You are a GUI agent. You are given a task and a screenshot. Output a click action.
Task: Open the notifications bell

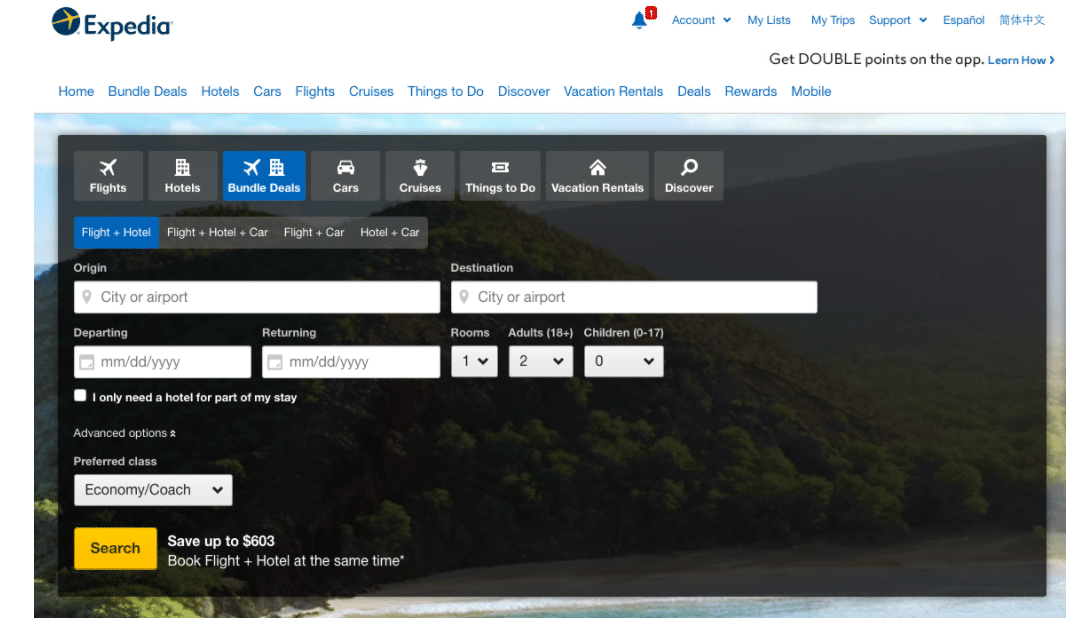point(640,20)
